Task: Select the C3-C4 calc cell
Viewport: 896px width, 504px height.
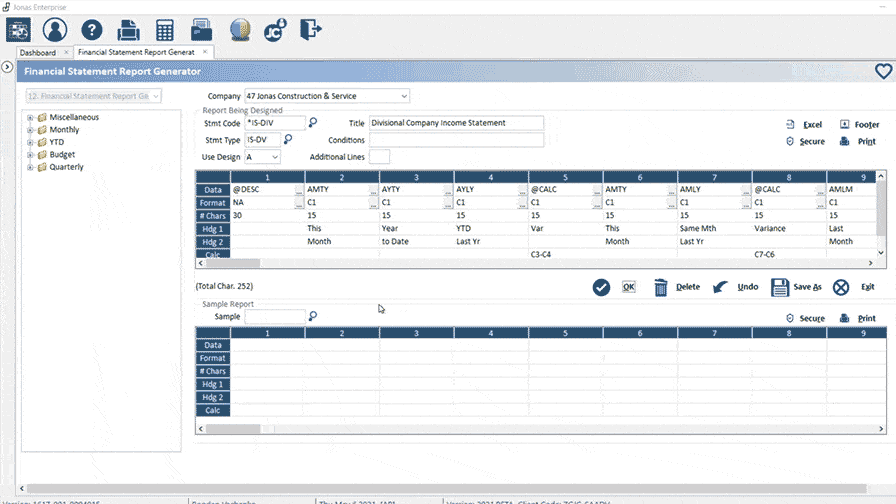Action: pos(565,254)
